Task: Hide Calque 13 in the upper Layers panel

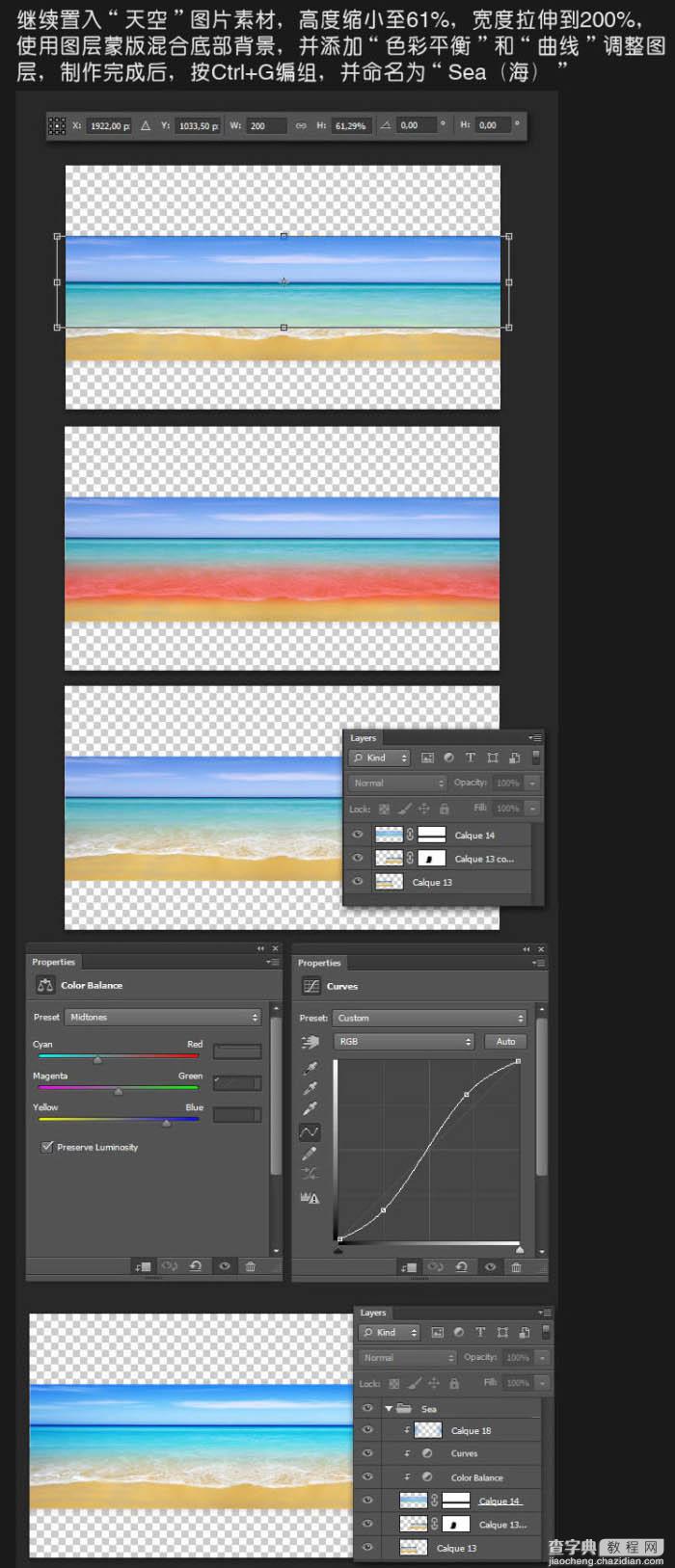Action: click(x=358, y=881)
